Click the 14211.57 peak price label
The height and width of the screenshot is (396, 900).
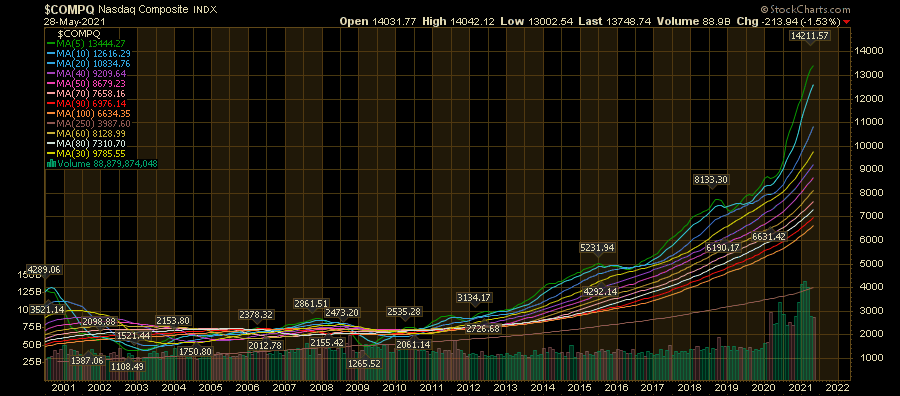(810, 36)
